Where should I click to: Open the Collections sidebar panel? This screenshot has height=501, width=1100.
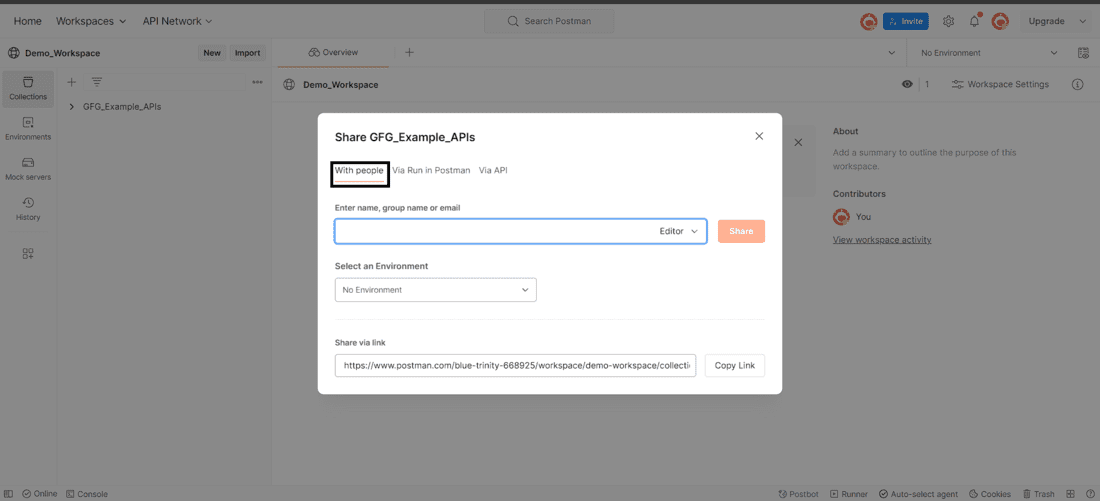pos(28,89)
